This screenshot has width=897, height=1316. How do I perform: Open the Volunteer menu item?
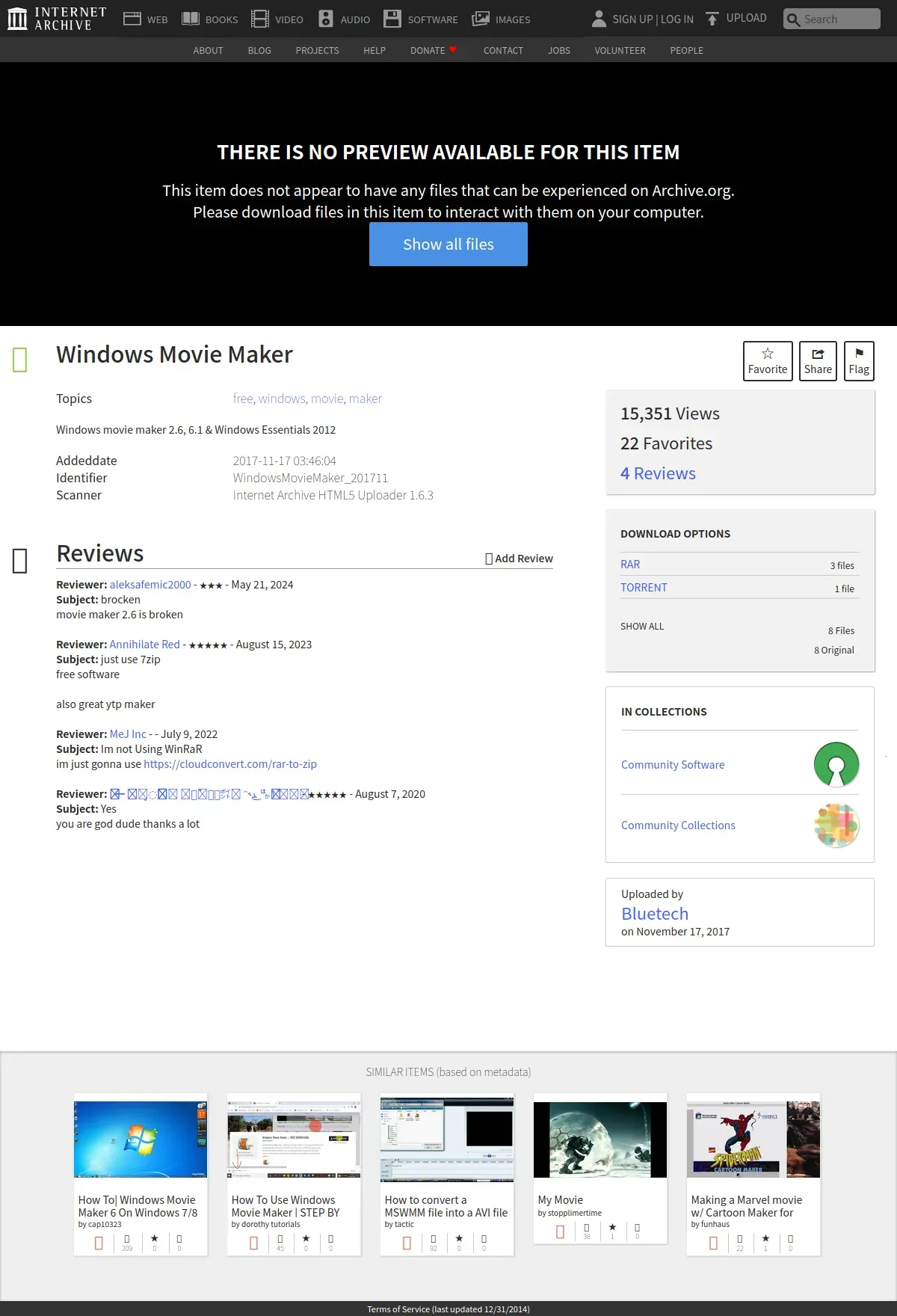pyautogui.click(x=620, y=50)
